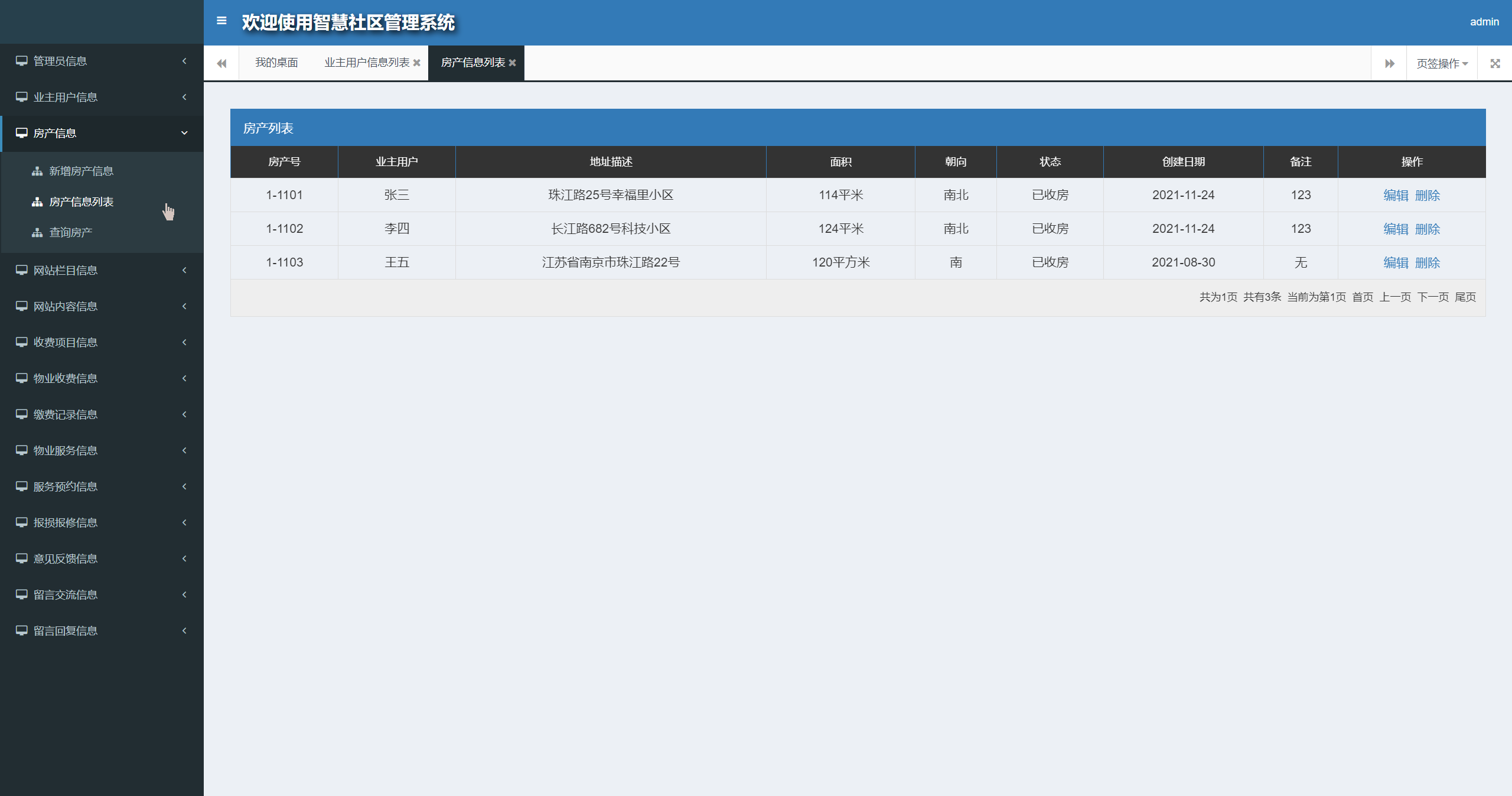Toggle the sidebar hamburger menu icon

point(221,21)
